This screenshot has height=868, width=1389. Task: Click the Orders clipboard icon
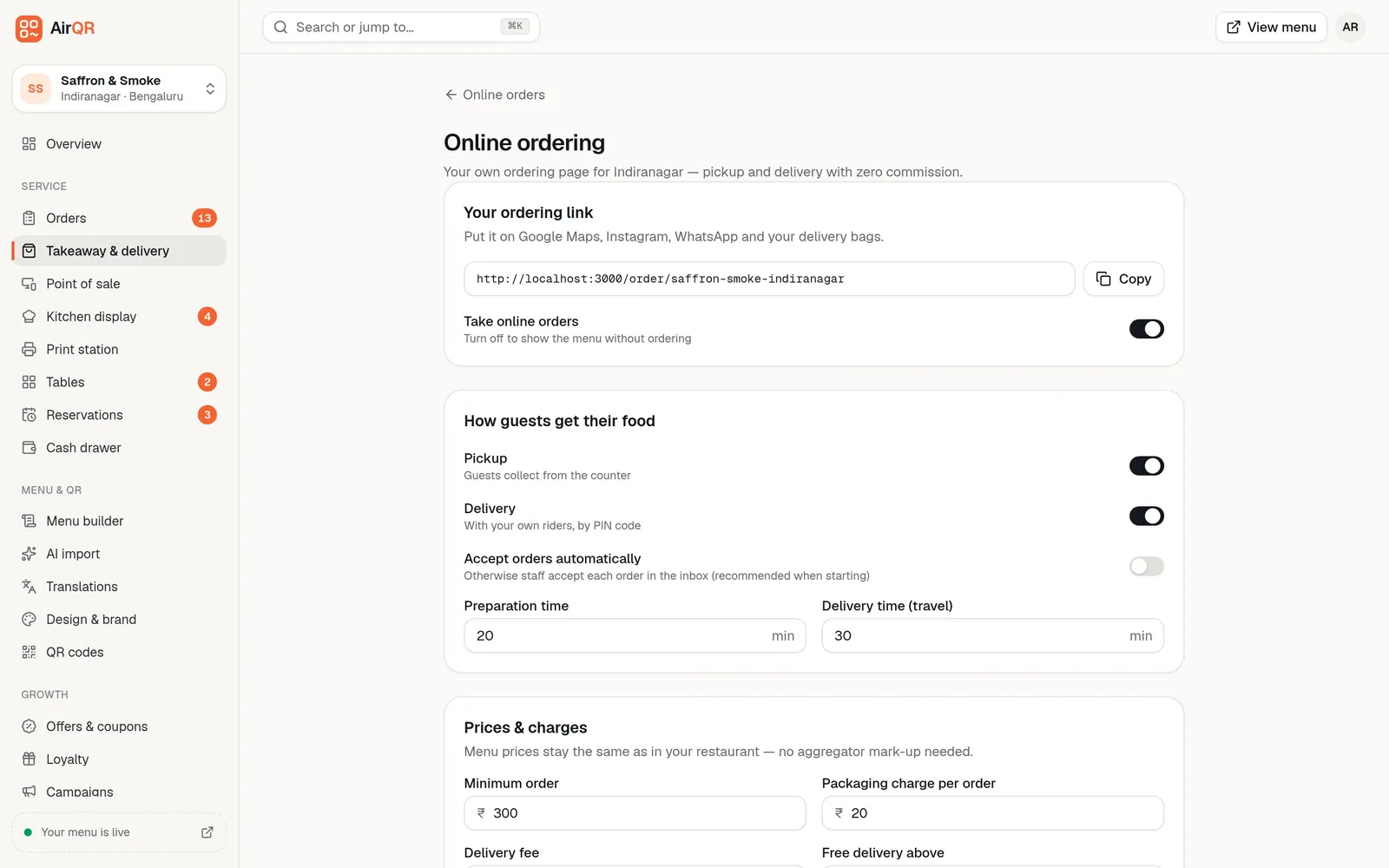pyautogui.click(x=29, y=218)
